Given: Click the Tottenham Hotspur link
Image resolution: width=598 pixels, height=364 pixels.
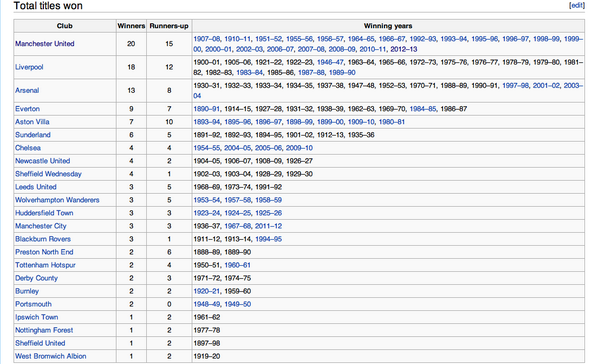Looking at the screenshot, I should coord(45,265).
